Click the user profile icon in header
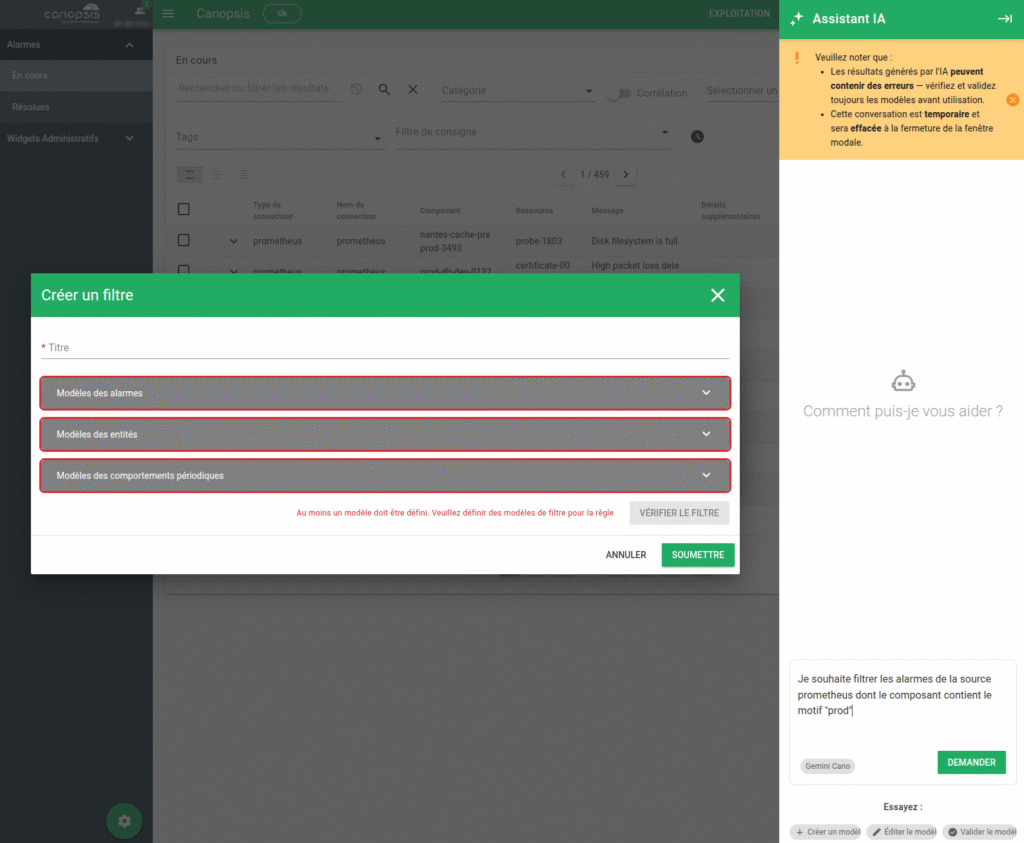 (140, 10)
